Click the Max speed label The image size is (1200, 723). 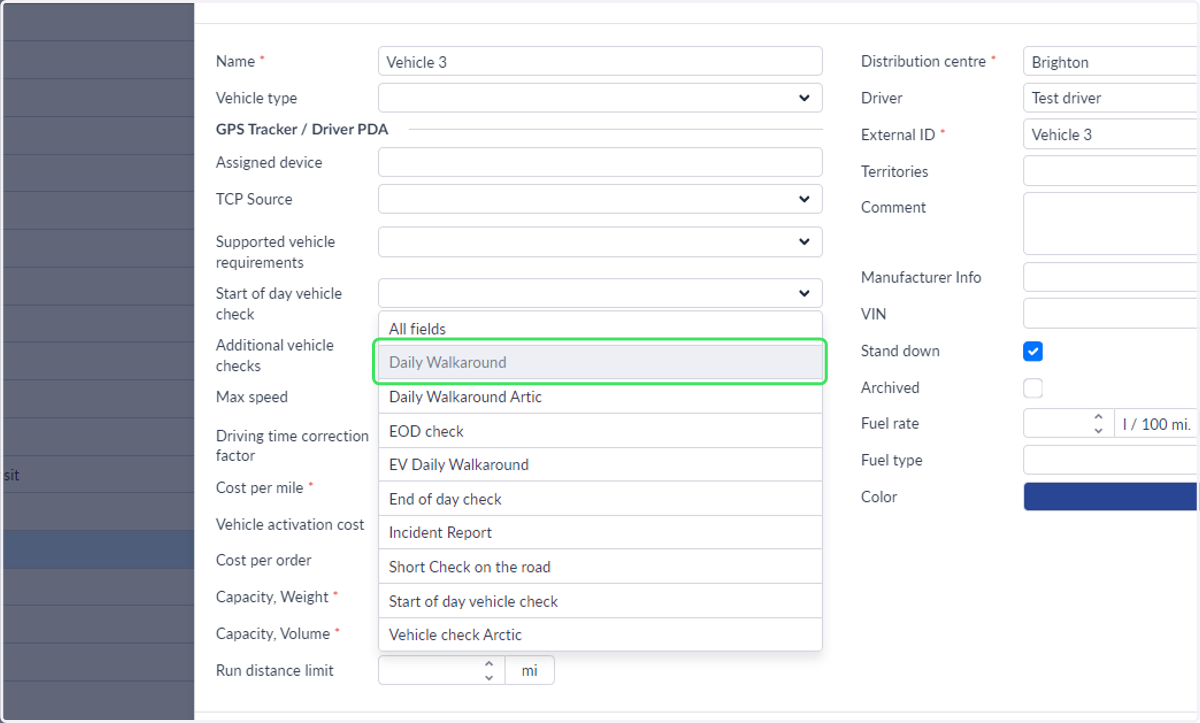pyautogui.click(x=252, y=397)
